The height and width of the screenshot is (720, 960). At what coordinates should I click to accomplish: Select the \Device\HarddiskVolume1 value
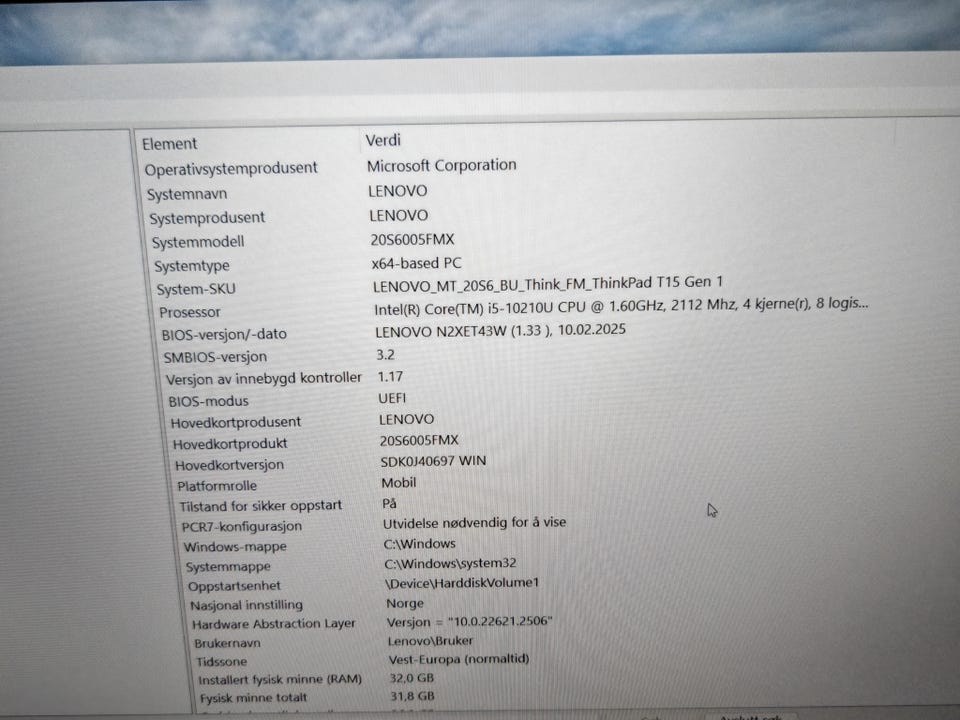462,583
